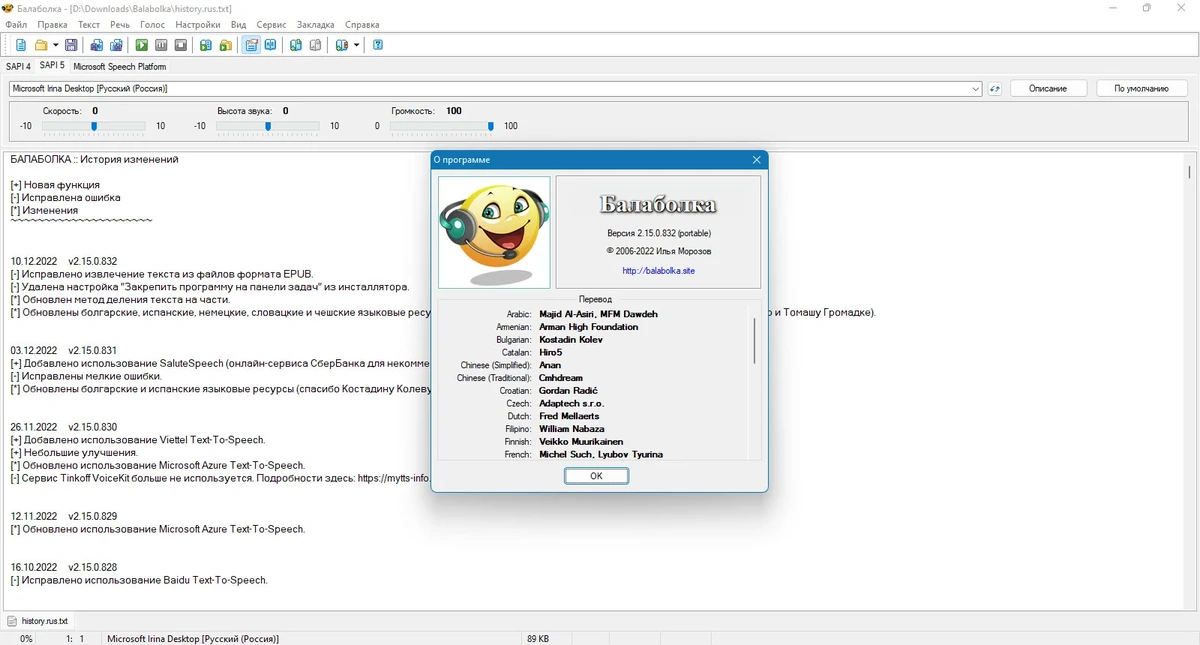The image size is (1200, 645).
Task: Open the Настройки menu
Action: point(197,24)
